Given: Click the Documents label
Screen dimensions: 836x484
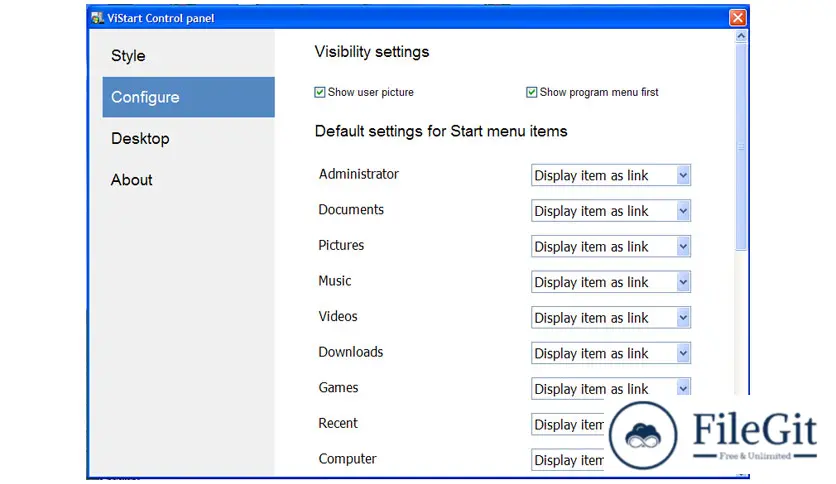Looking at the screenshot, I should 351,209.
